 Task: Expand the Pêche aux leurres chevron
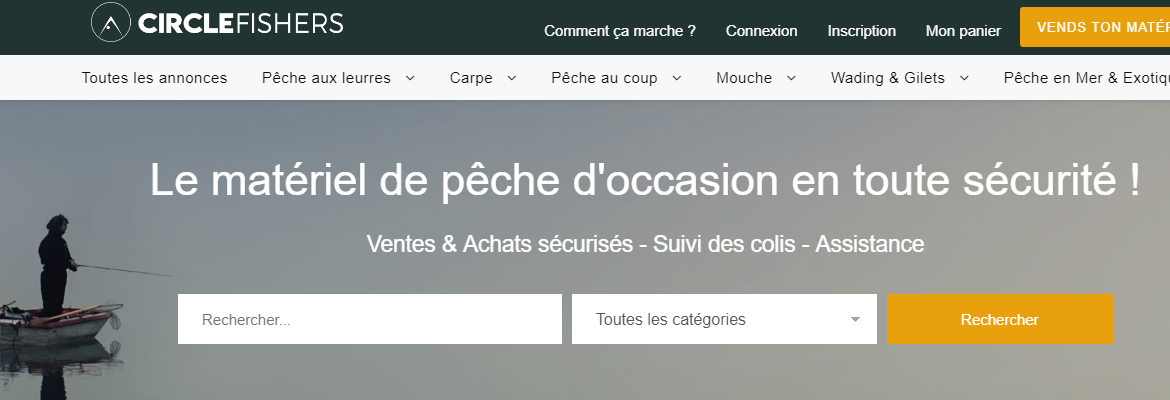410,78
